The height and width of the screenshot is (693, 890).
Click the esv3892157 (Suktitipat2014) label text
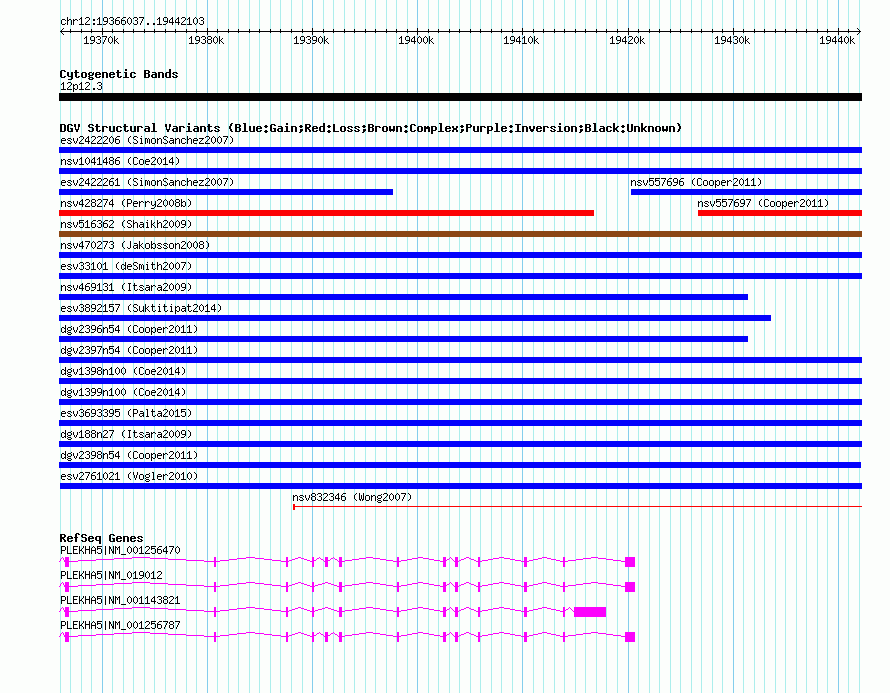coord(141,308)
